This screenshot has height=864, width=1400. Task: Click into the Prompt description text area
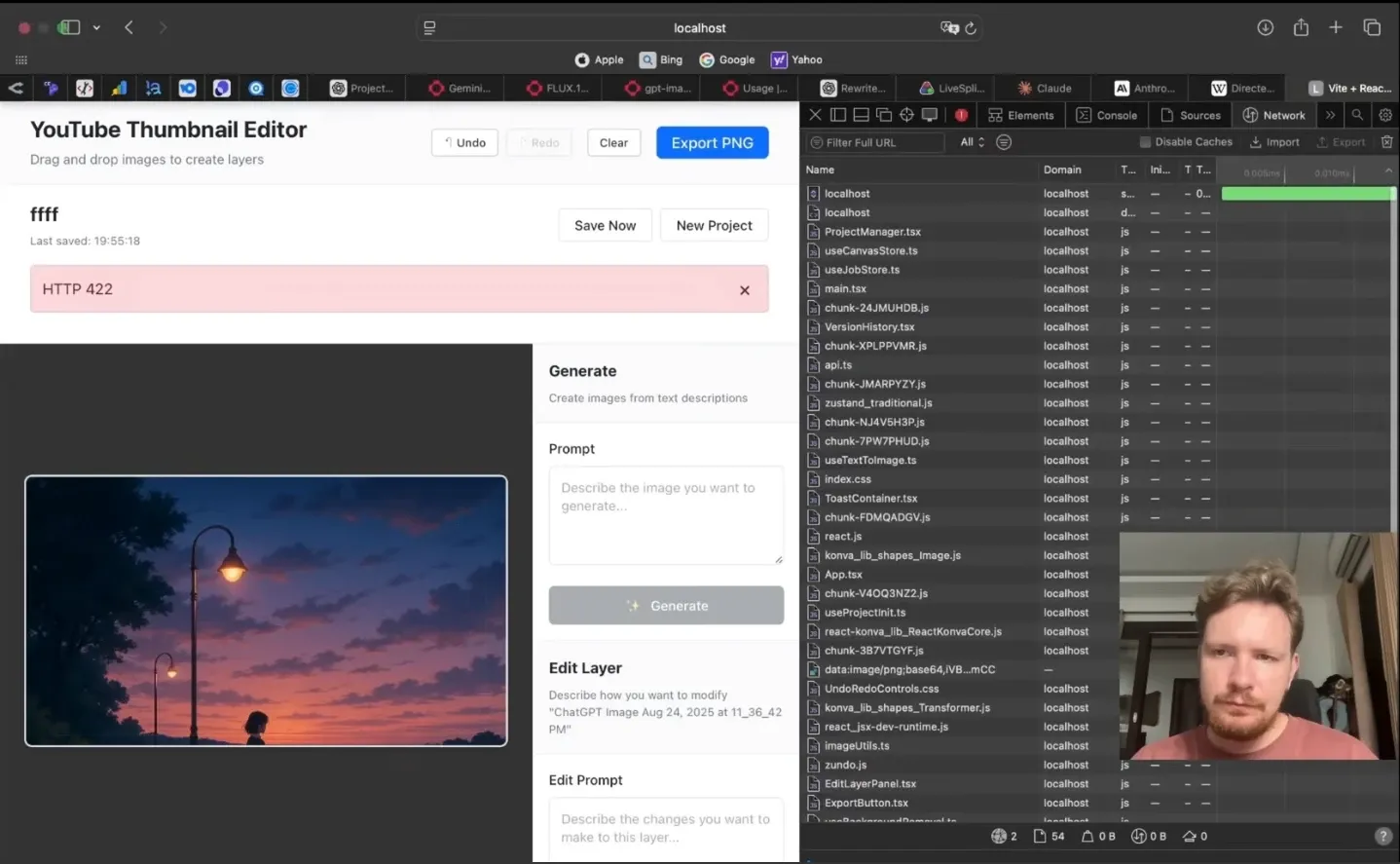click(666, 514)
